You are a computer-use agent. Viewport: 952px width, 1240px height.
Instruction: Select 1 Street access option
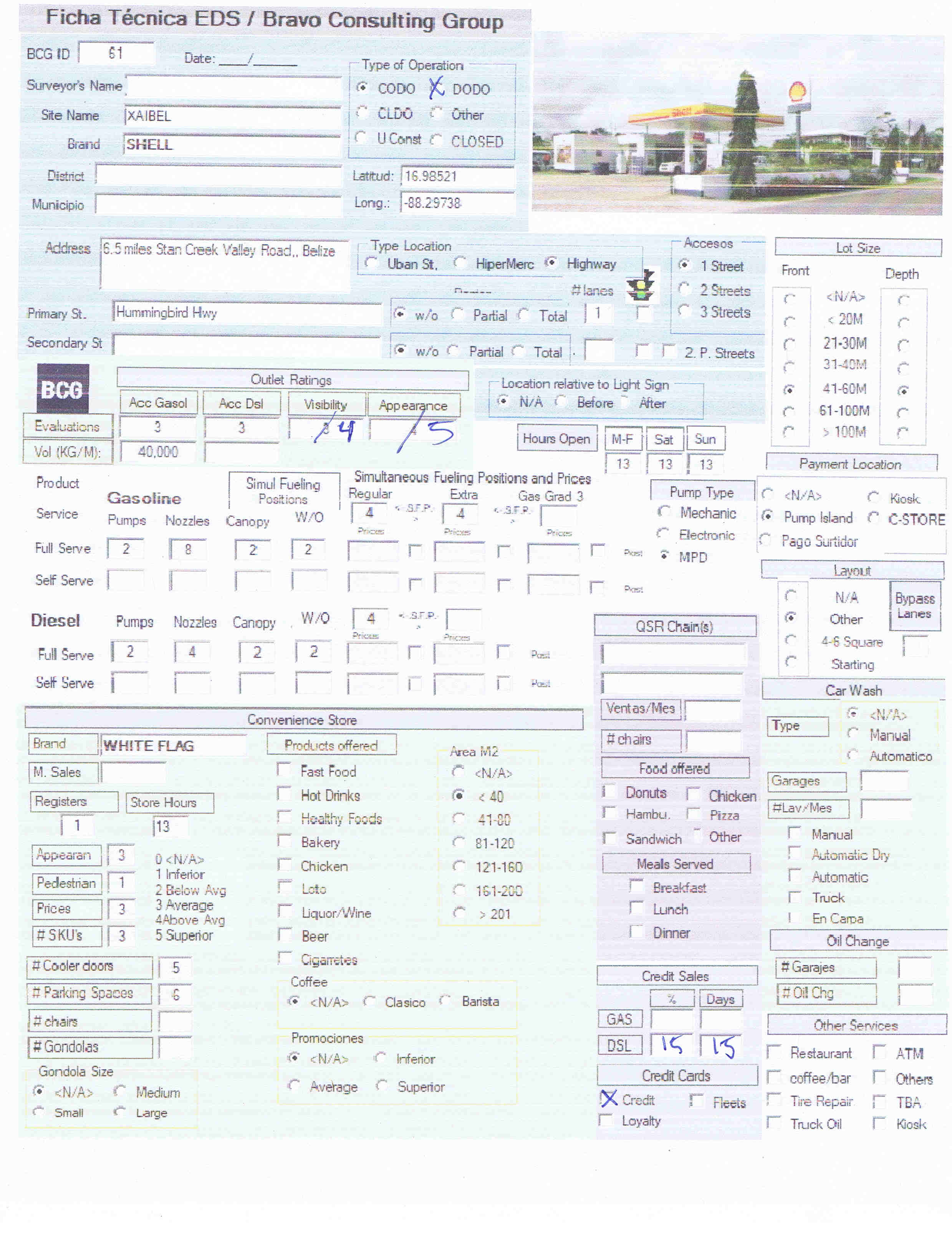point(685,265)
